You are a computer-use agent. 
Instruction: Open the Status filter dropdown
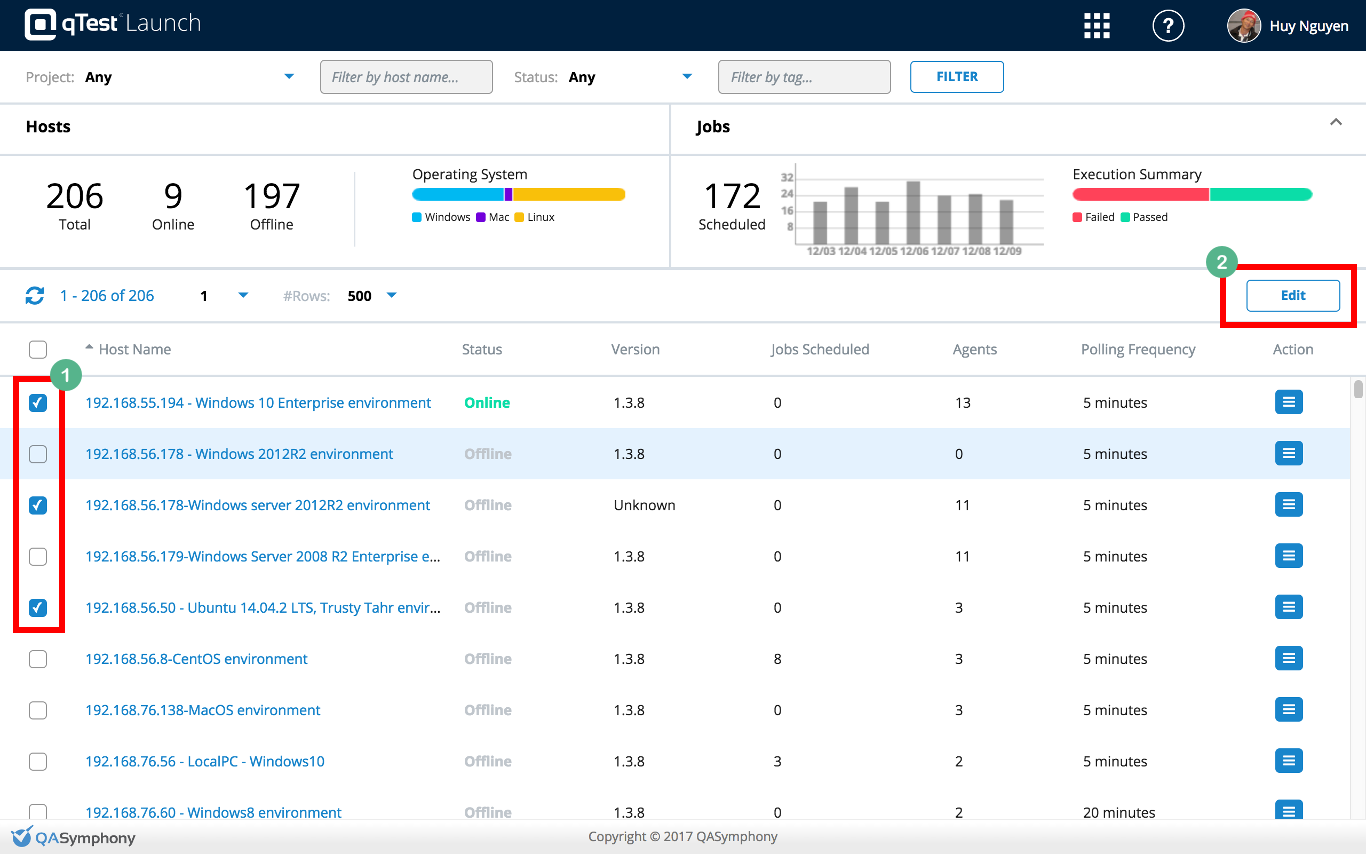[x=686, y=77]
